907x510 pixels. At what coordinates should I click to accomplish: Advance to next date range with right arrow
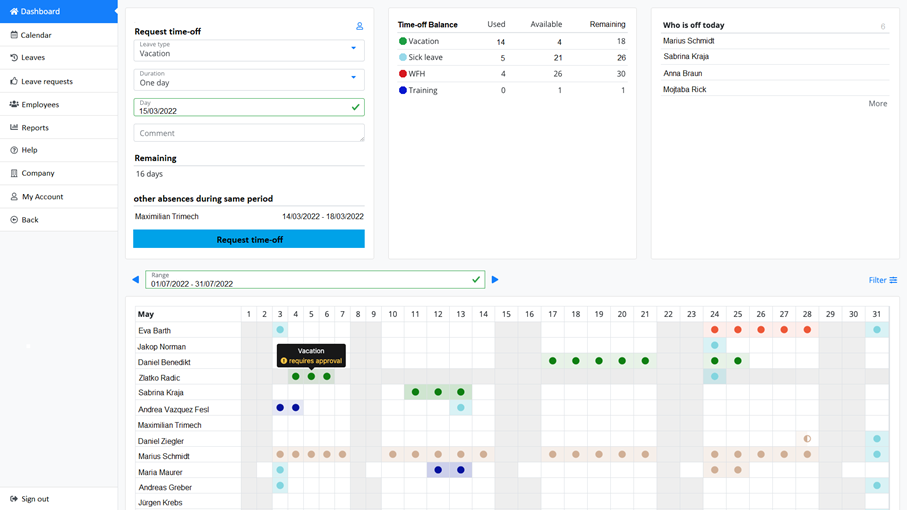pyautogui.click(x=495, y=280)
